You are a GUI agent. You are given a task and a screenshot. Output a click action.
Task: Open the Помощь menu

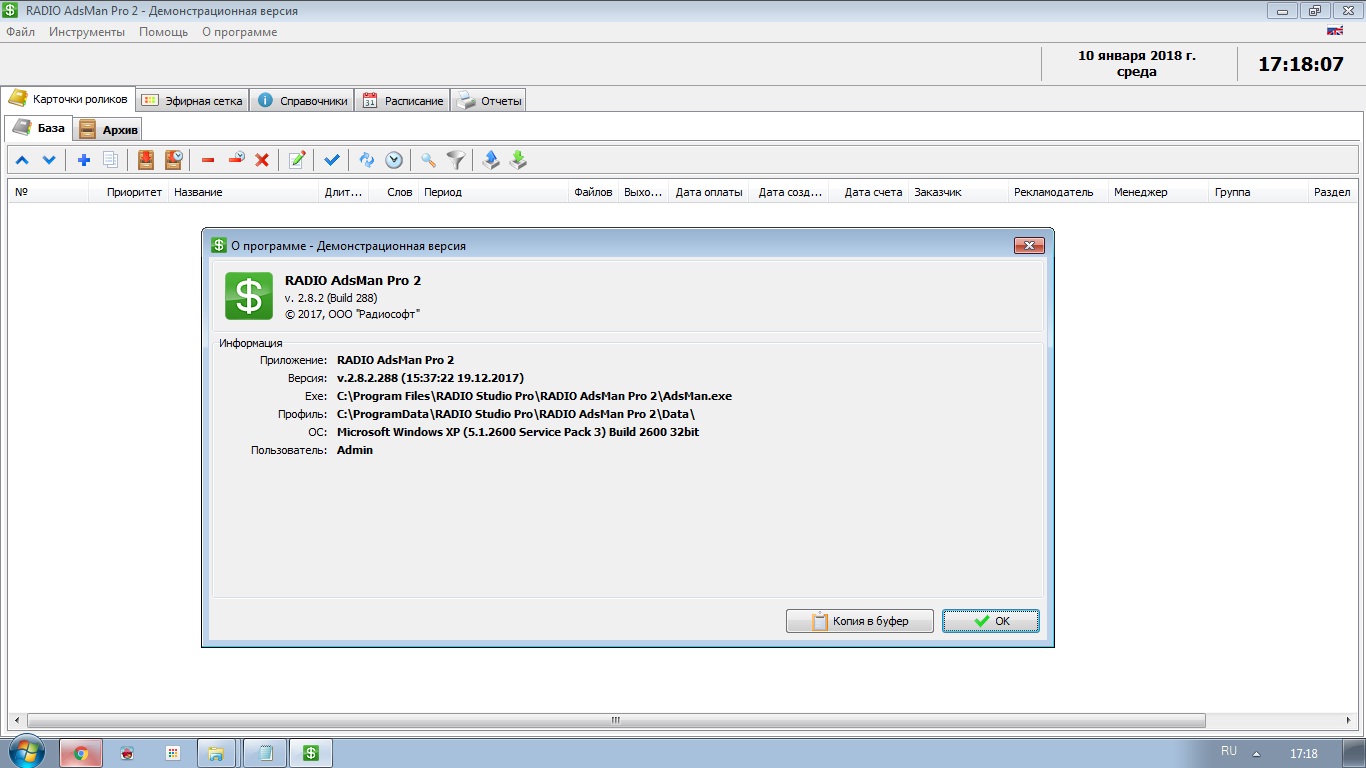[x=163, y=32]
